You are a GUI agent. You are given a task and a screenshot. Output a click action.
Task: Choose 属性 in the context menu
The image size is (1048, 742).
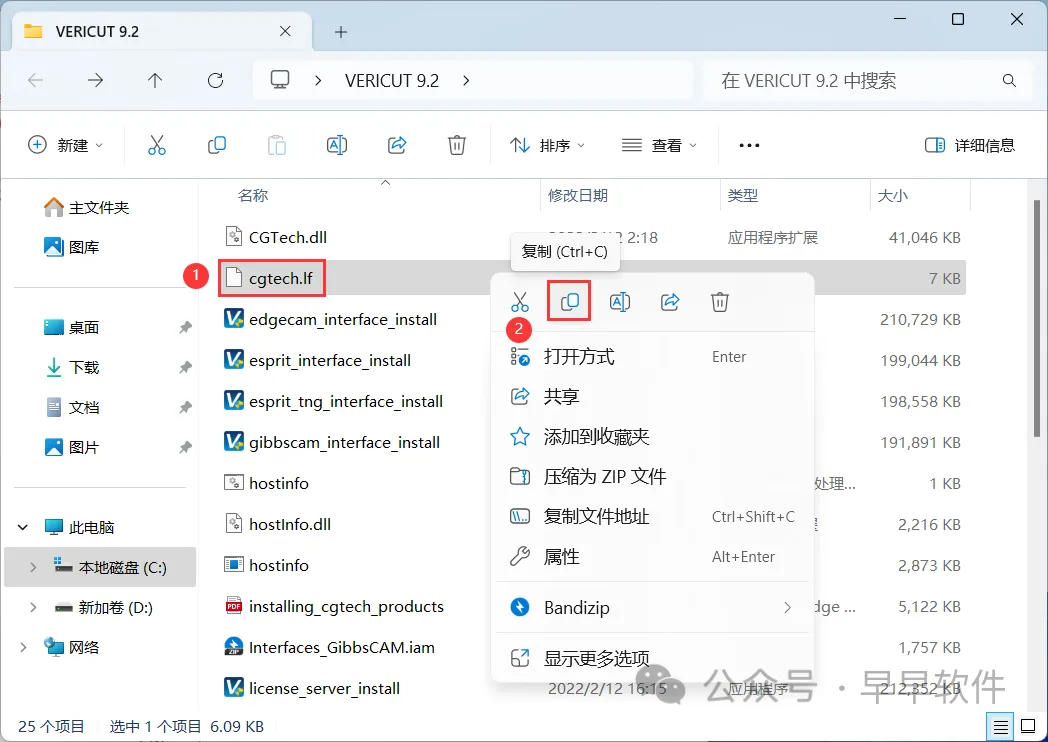(x=652, y=557)
